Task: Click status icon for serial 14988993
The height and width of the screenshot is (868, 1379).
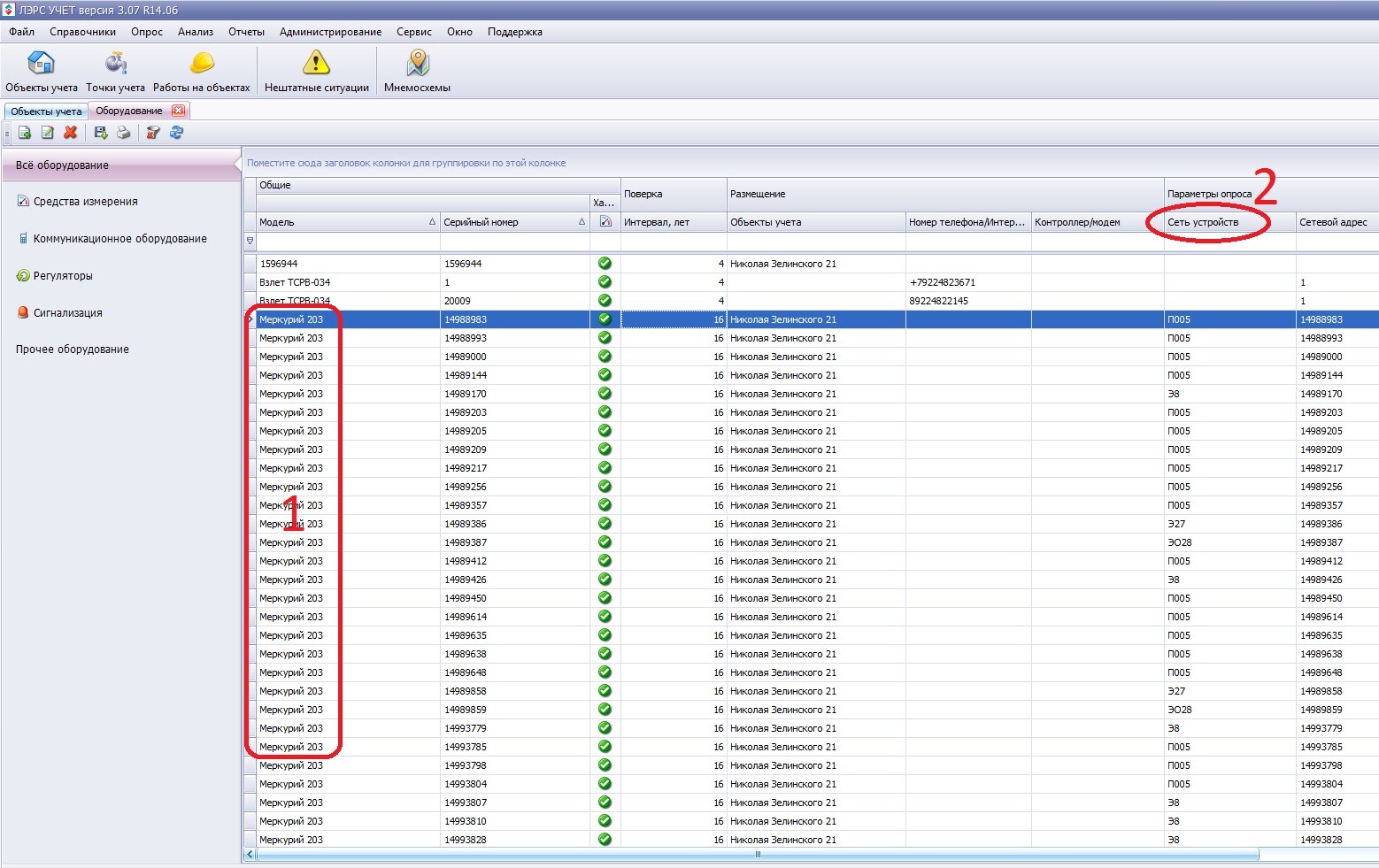Action: (605, 338)
